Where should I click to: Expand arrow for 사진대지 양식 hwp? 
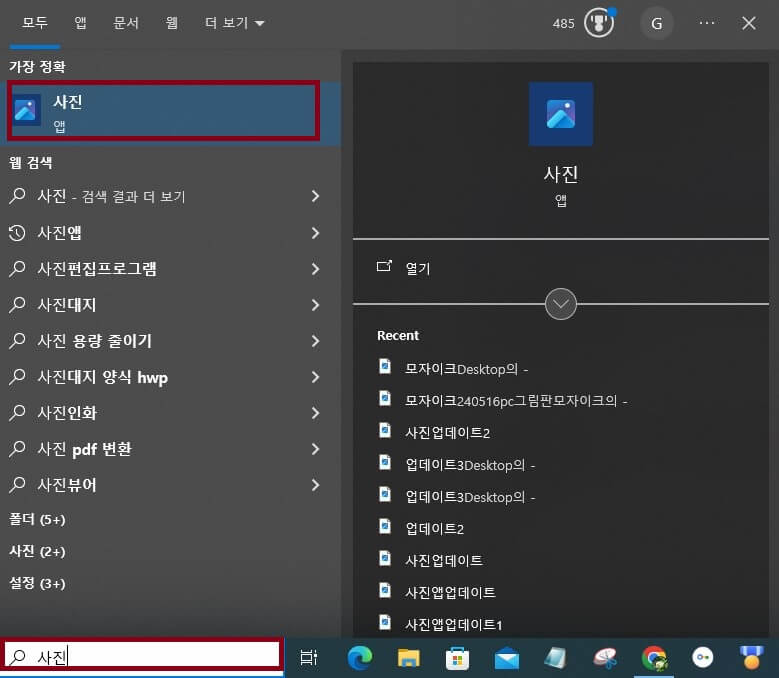[x=315, y=377]
